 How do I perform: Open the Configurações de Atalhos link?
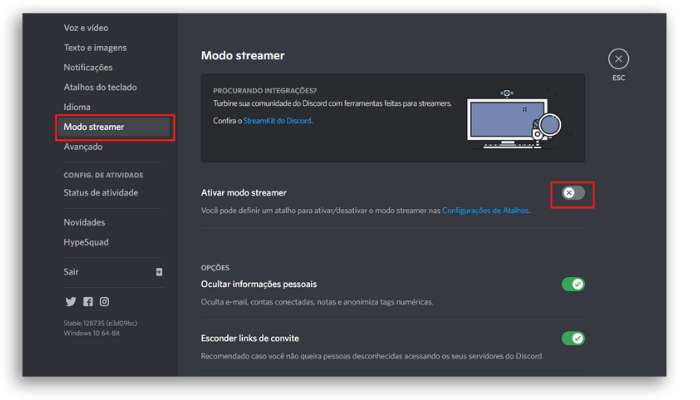click(485, 211)
